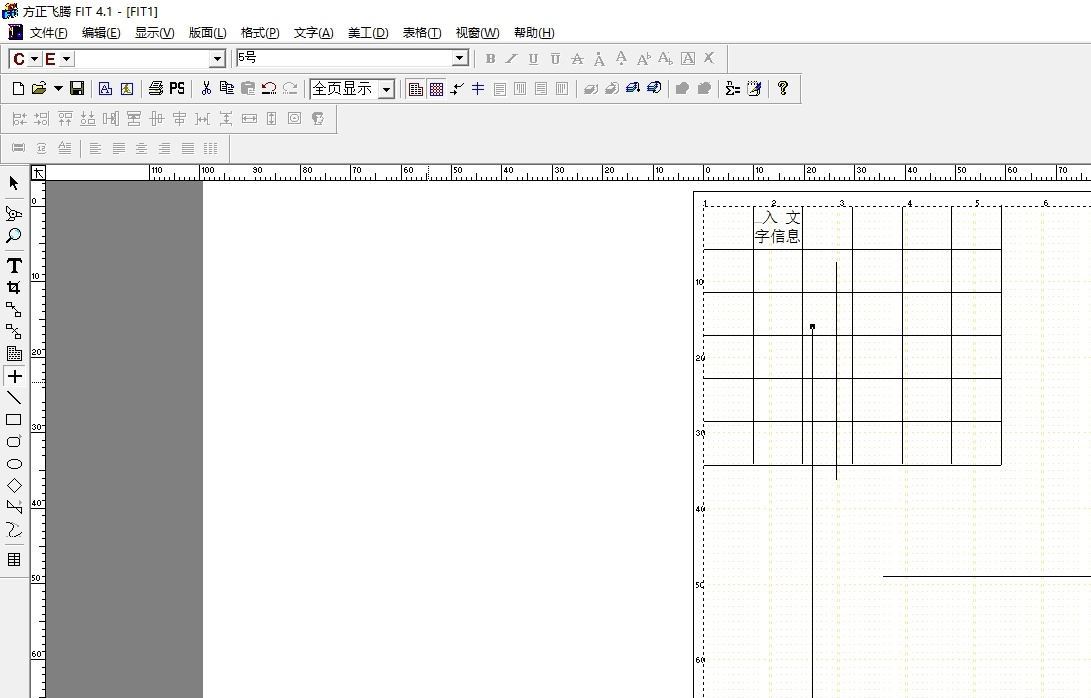Click the sigma formula icon
The height and width of the screenshot is (698, 1091).
(733, 88)
